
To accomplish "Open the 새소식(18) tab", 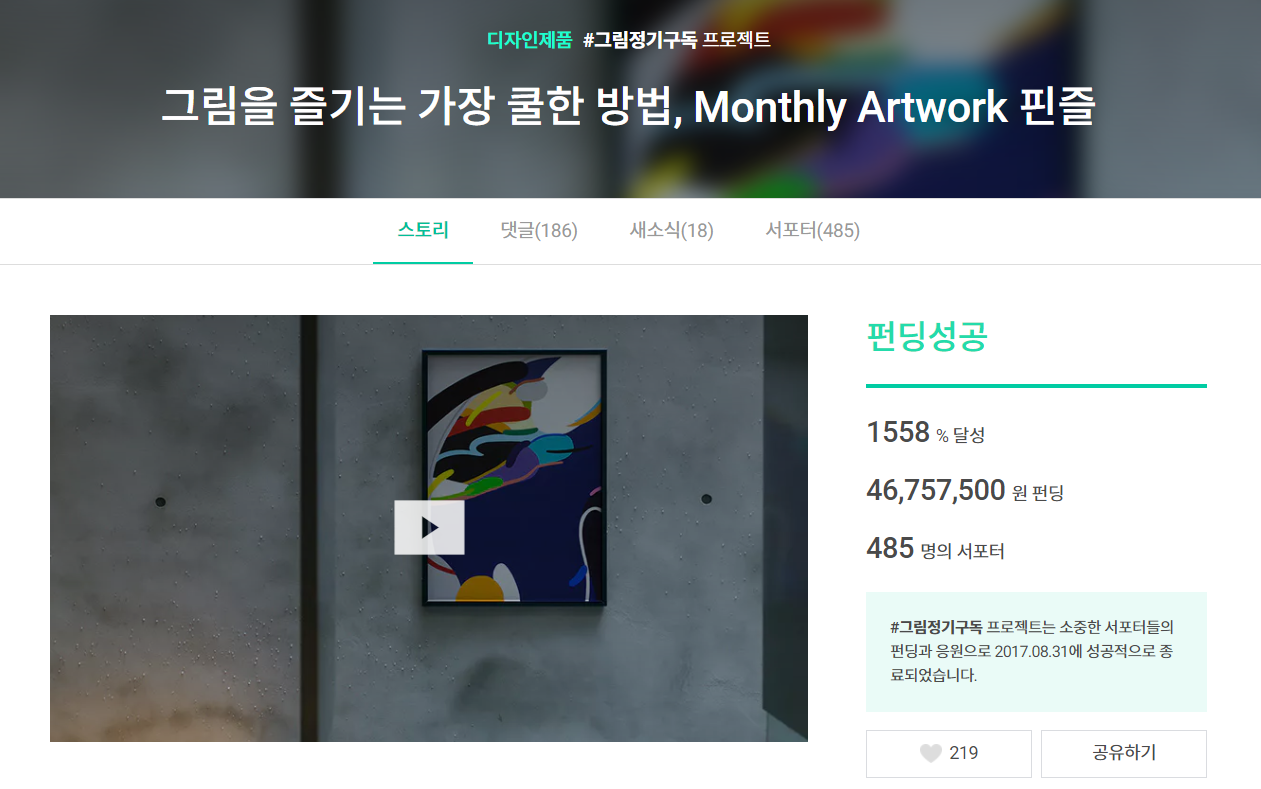I will click(671, 231).
